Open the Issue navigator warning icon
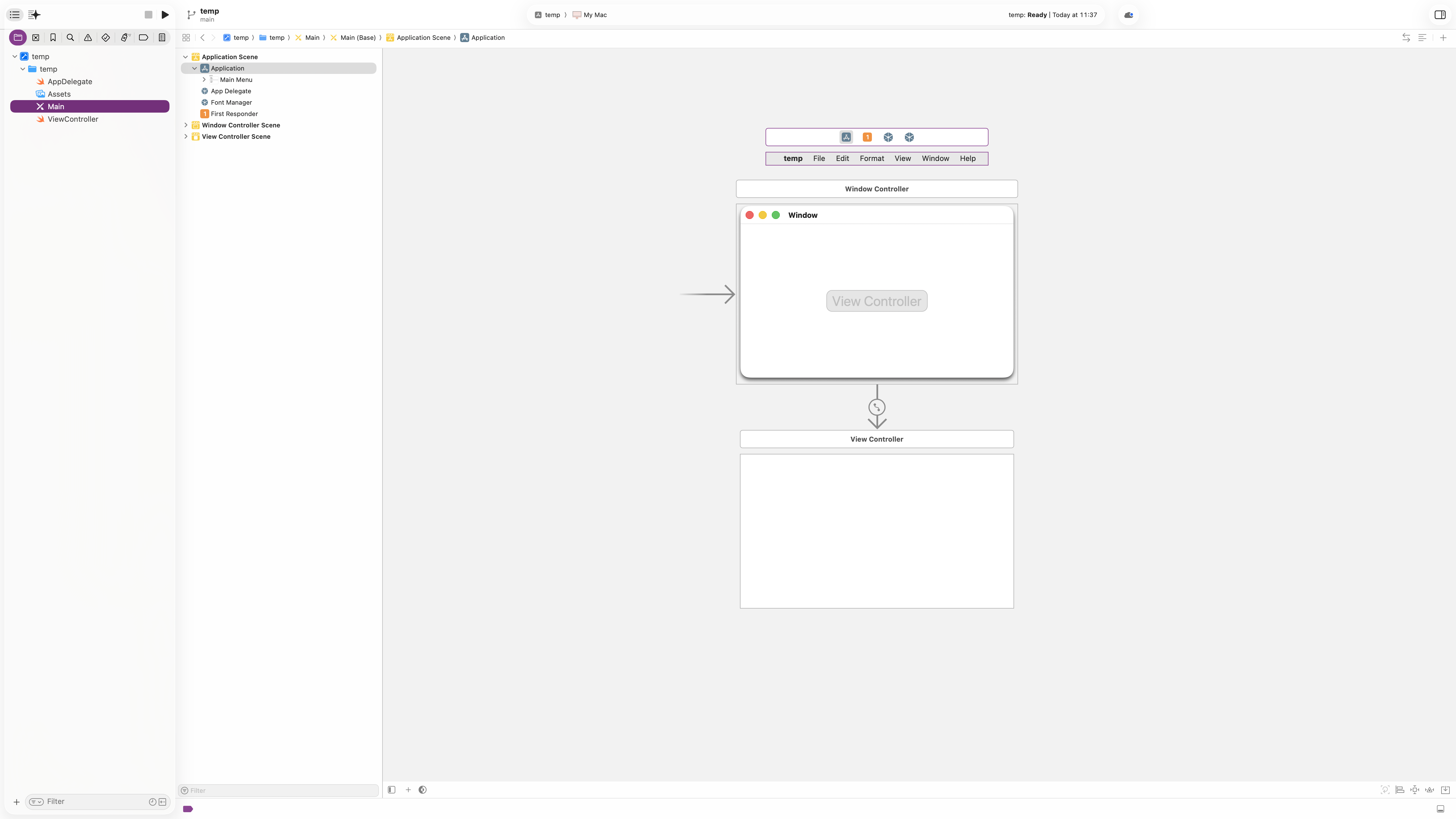 88,37
